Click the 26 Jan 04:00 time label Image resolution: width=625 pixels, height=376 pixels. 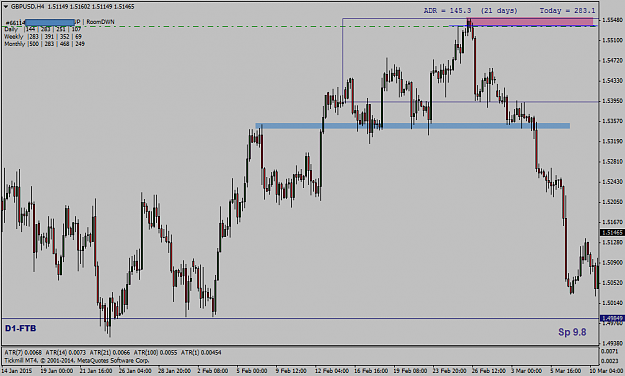pyautogui.click(x=135, y=371)
